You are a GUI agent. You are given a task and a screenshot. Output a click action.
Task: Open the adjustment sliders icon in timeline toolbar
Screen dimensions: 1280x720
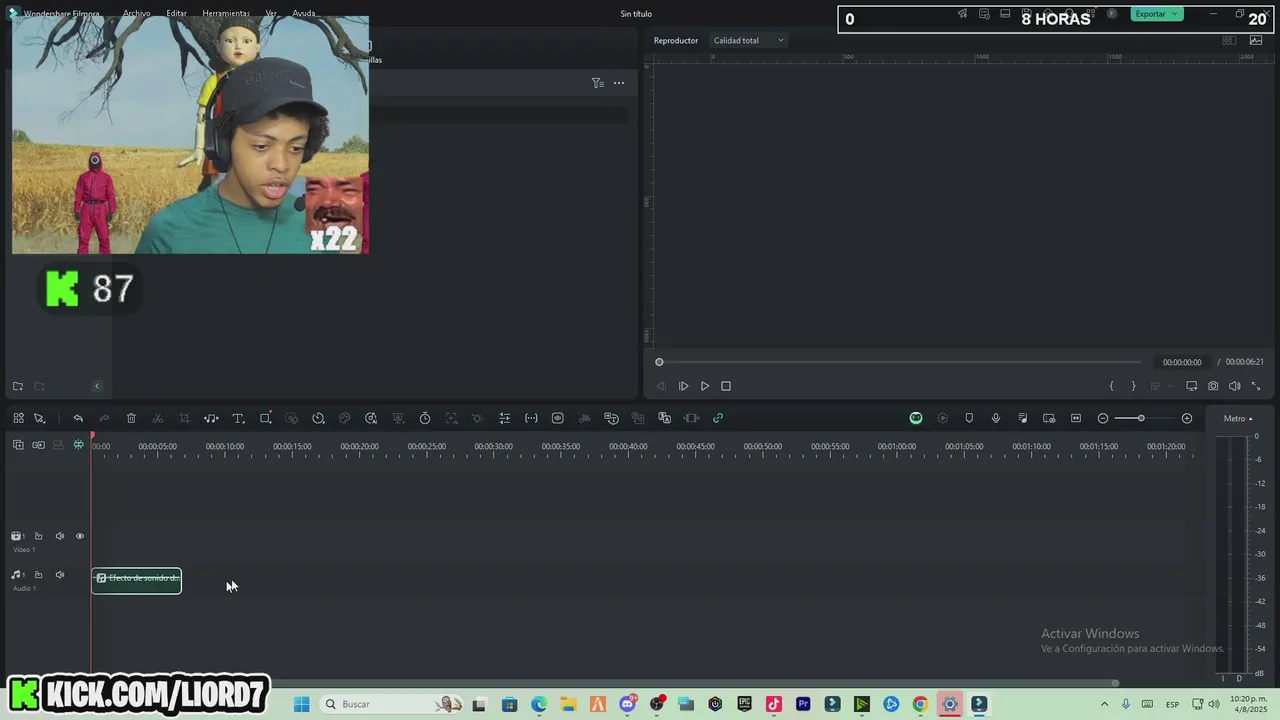[x=504, y=418]
